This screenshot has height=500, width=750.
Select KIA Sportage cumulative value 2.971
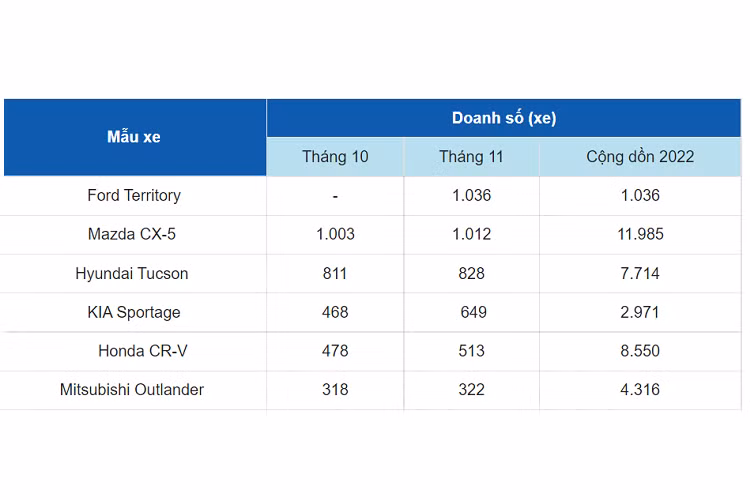(640, 312)
